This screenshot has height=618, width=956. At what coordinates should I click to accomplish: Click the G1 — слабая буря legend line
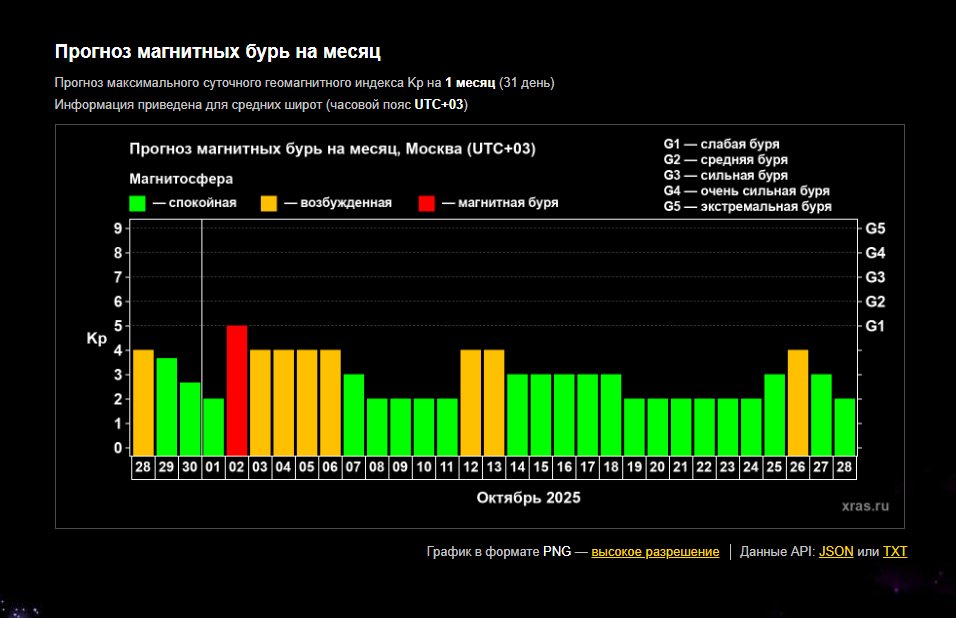click(x=721, y=144)
